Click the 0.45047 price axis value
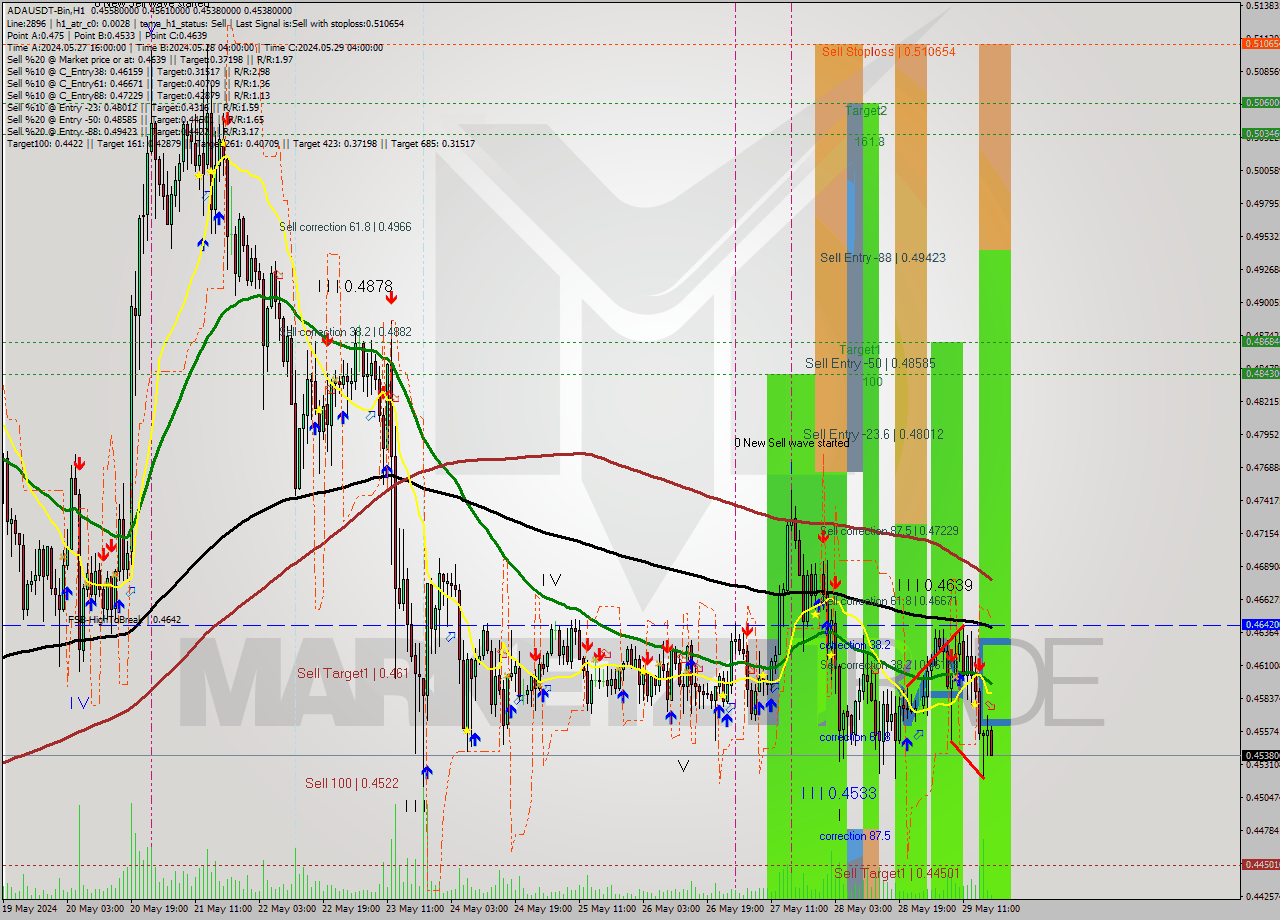This screenshot has width=1280, height=920. pyautogui.click(x=1262, y=798)
